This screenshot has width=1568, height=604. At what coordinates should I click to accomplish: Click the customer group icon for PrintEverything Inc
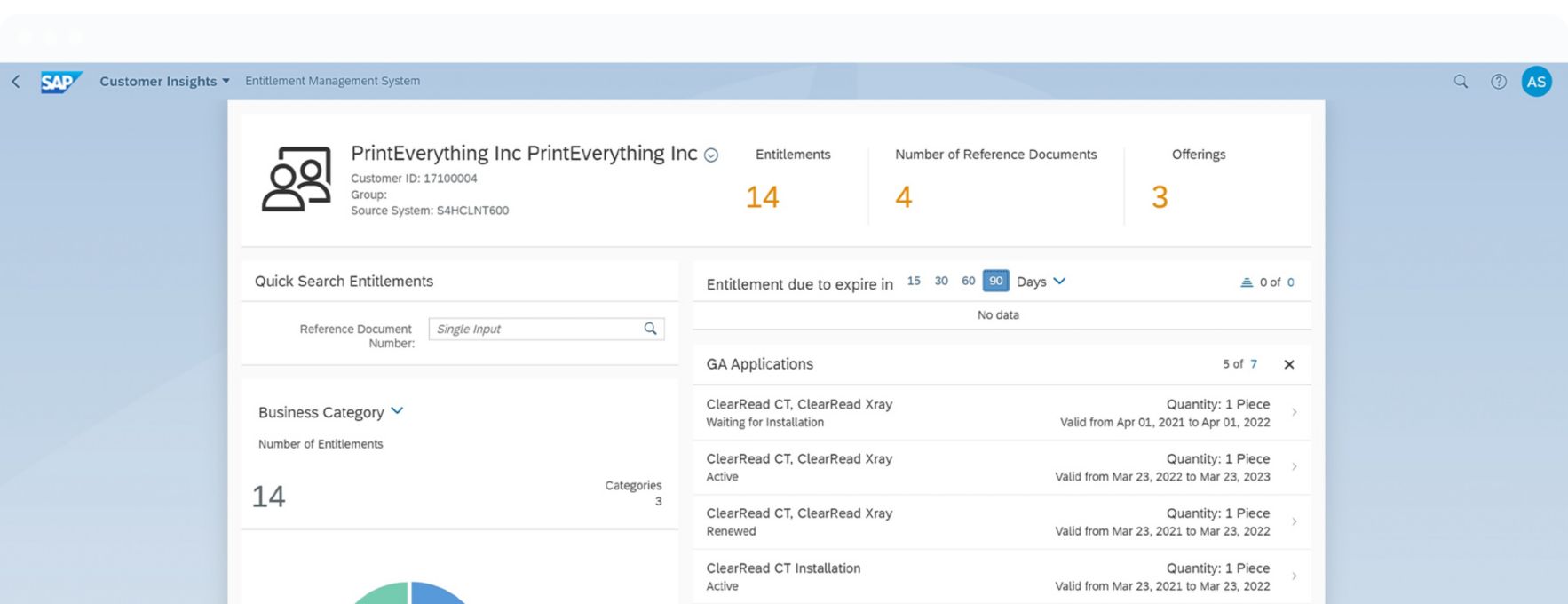[x=297, y=179]
